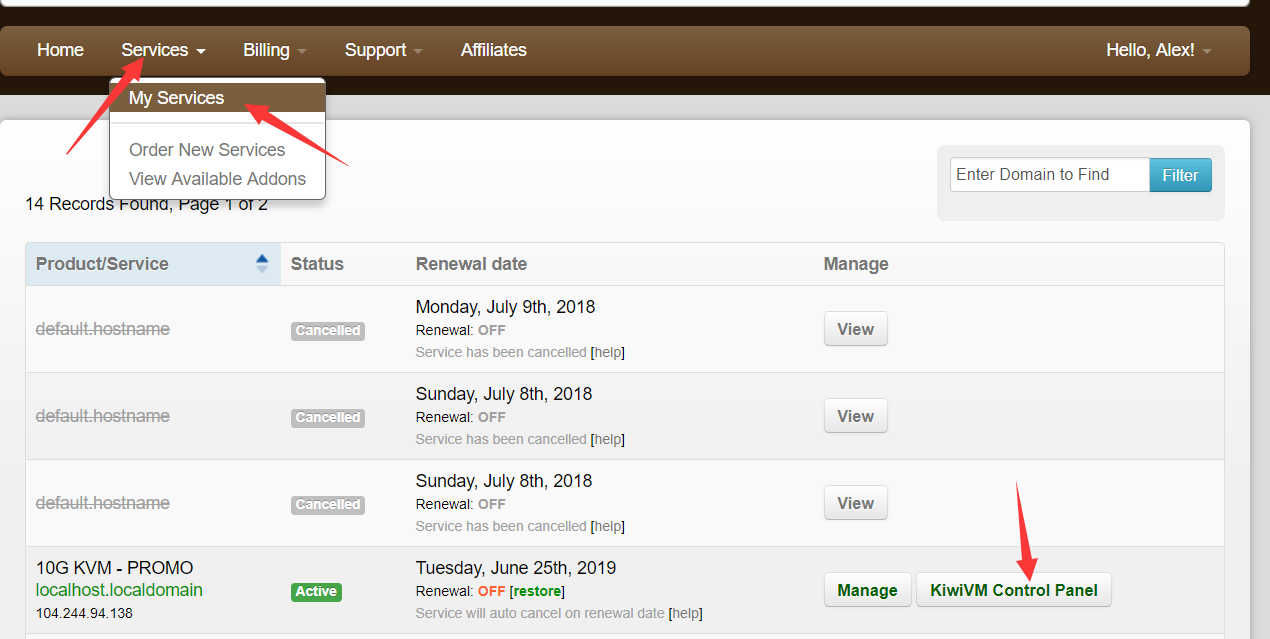
Task: Click View for the July 9th cancelled service
Action: pos(855,329)
